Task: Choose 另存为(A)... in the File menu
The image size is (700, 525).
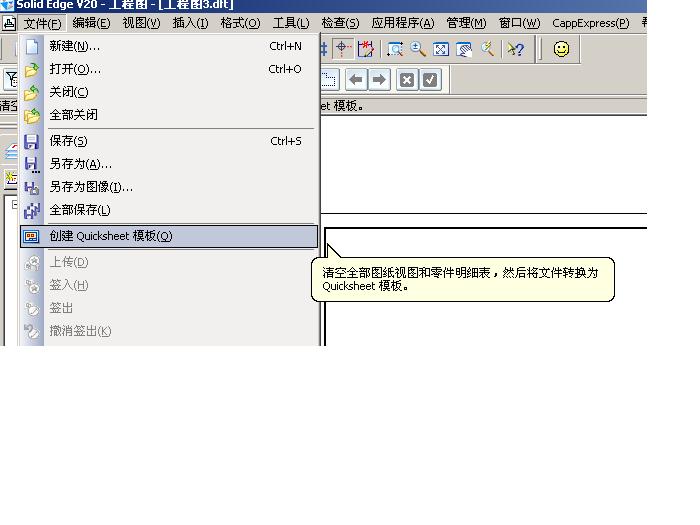Action: (170, 164)
